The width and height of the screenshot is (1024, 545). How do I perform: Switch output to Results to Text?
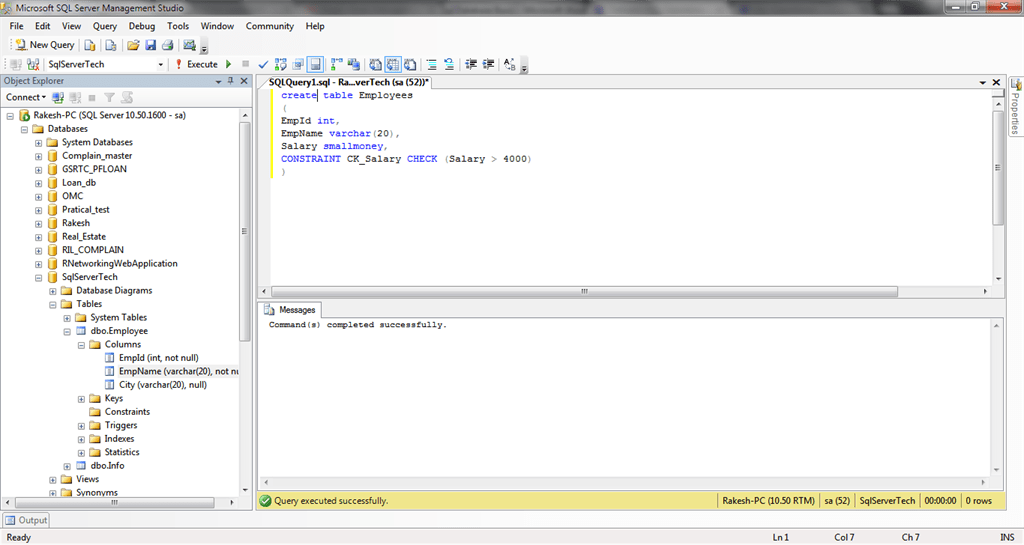[376, 64]
